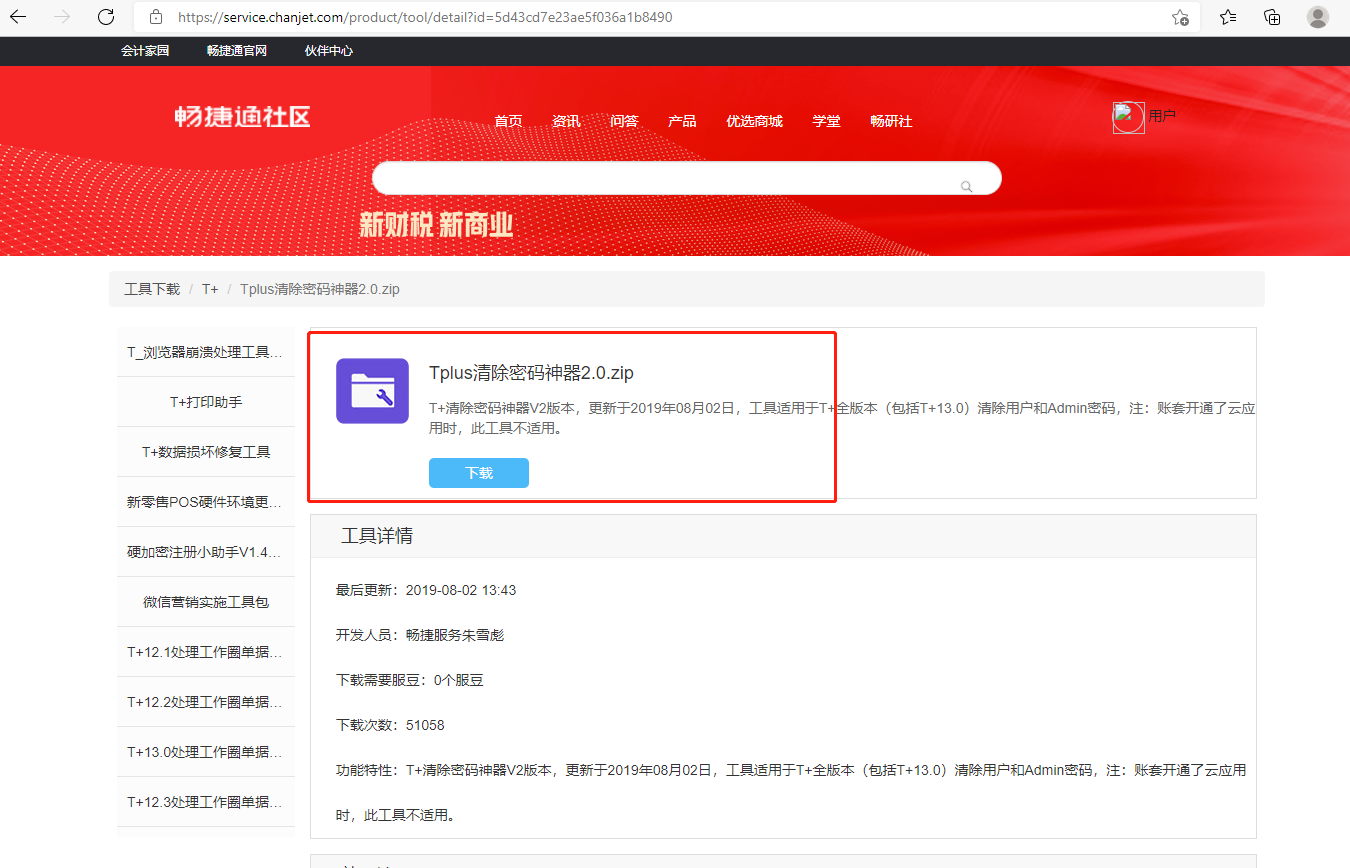Open T+13.0处理工作圈单据 sidebar item
This screenshot has height=868, width=1350.
point(206,752)
